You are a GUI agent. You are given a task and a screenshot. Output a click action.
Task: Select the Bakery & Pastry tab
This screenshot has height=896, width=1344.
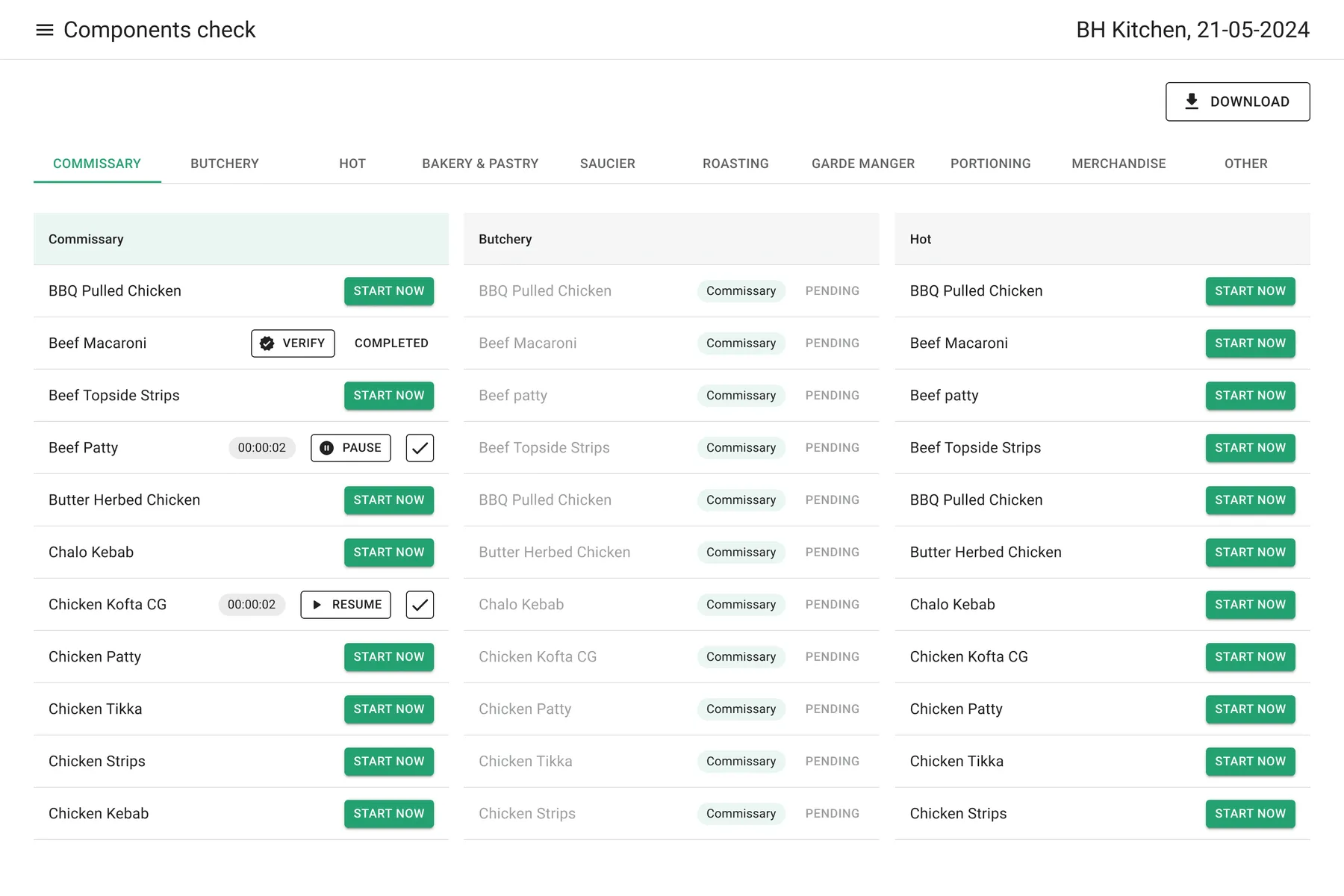(x=480, y=164)
